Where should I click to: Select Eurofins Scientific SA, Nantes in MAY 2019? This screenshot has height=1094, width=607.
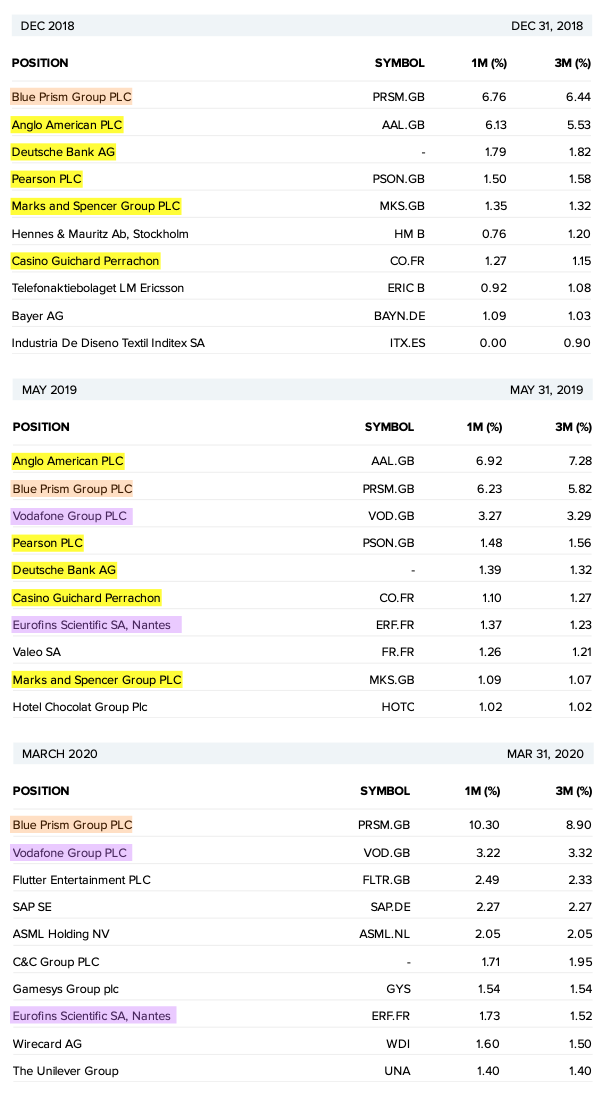coord(96,625)
